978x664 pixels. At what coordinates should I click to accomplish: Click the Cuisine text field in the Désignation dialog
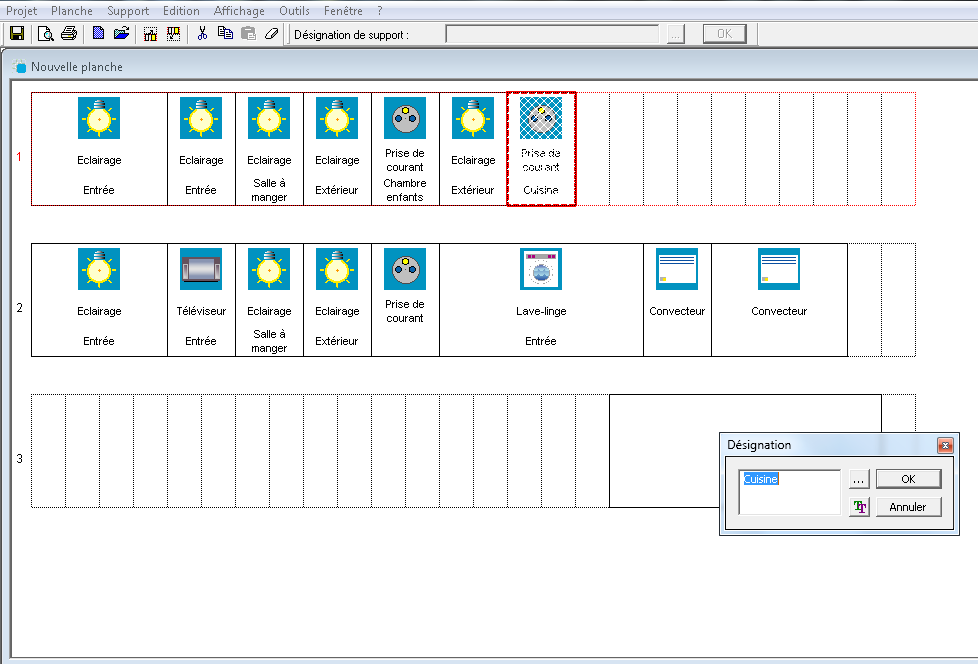[x=790, y=492]
